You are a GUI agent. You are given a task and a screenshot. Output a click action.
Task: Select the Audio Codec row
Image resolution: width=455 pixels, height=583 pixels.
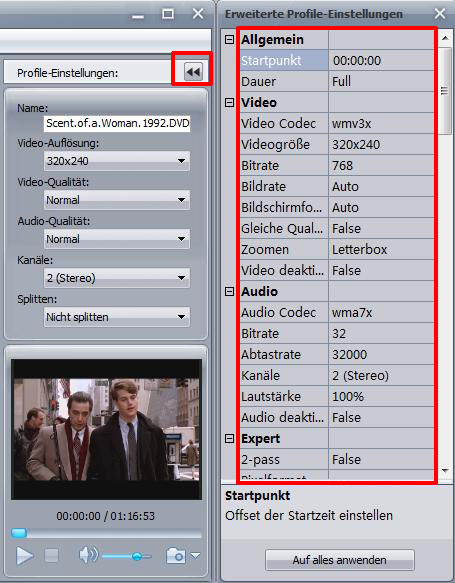point(337,312)
